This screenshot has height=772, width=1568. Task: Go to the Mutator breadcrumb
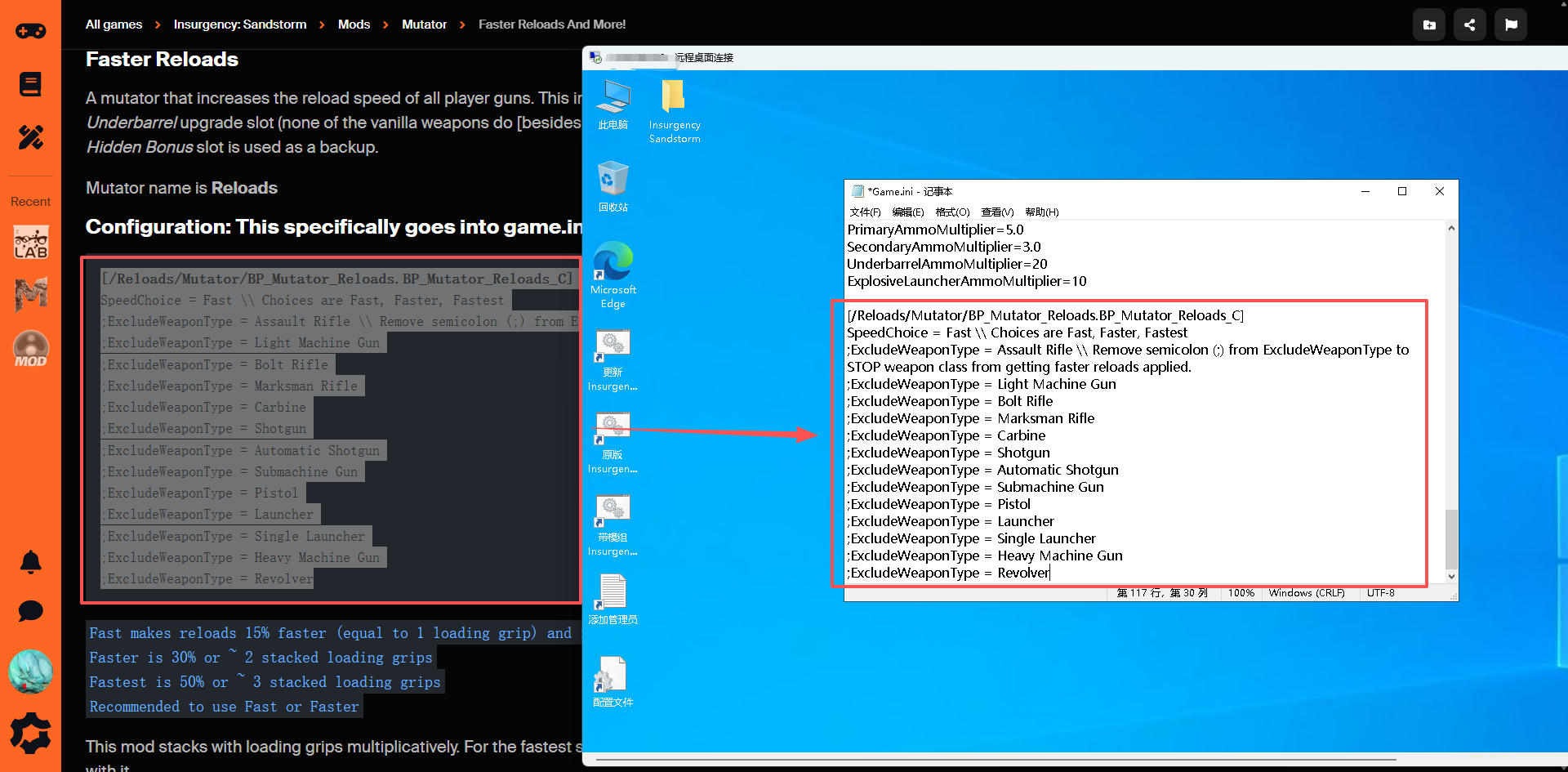tap(425, 25)
